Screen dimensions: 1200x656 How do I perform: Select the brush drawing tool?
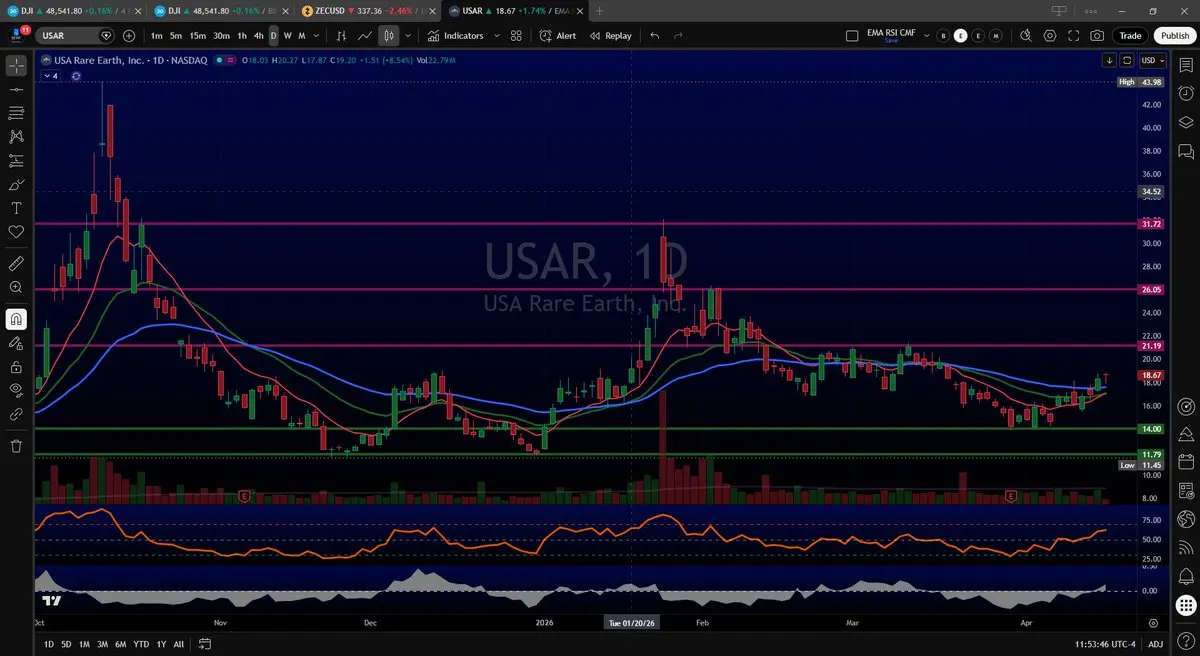pyautogui.click(x=16, y=185)
